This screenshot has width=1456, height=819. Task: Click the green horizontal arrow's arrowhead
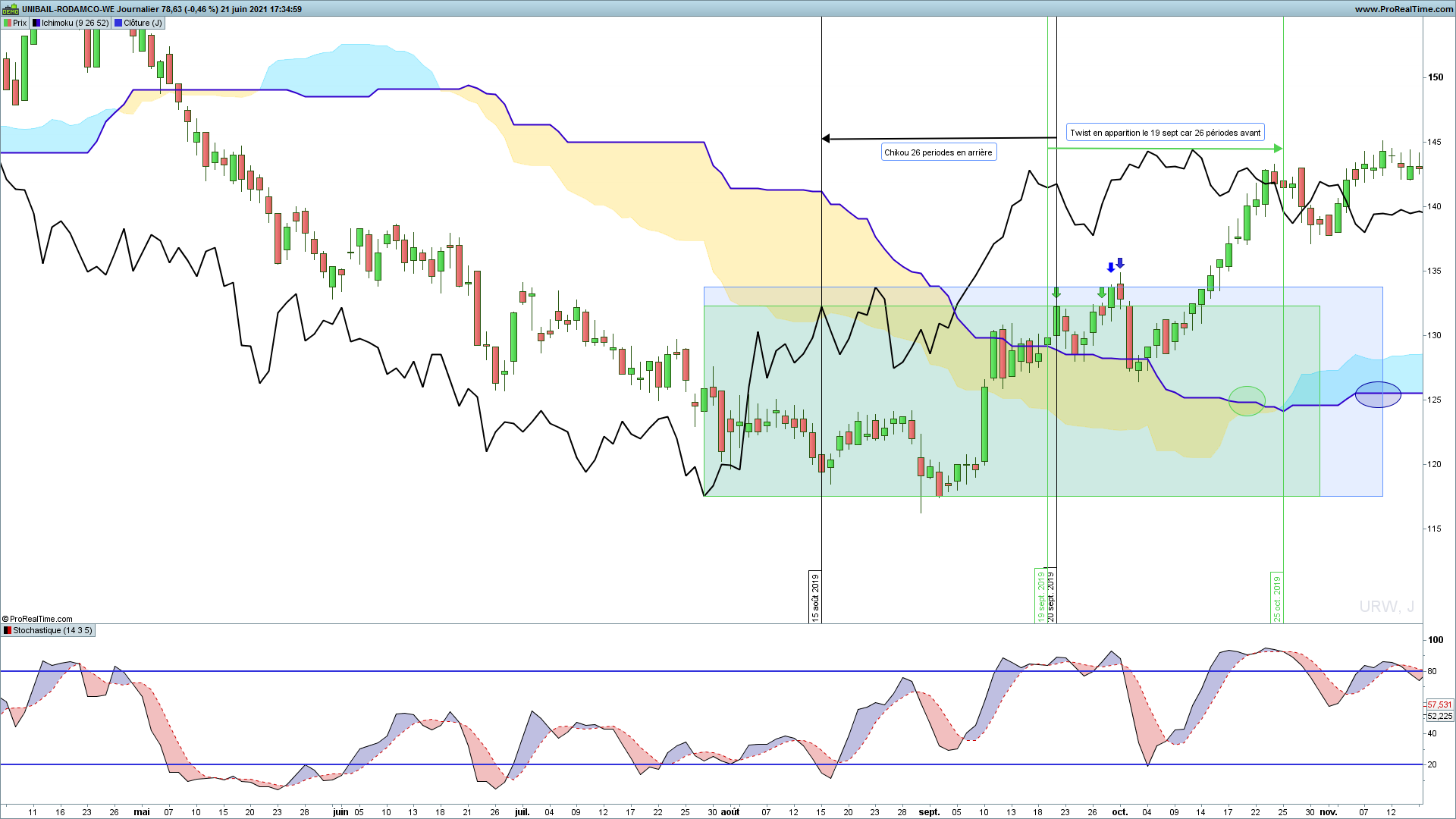tap(1279, 148)
